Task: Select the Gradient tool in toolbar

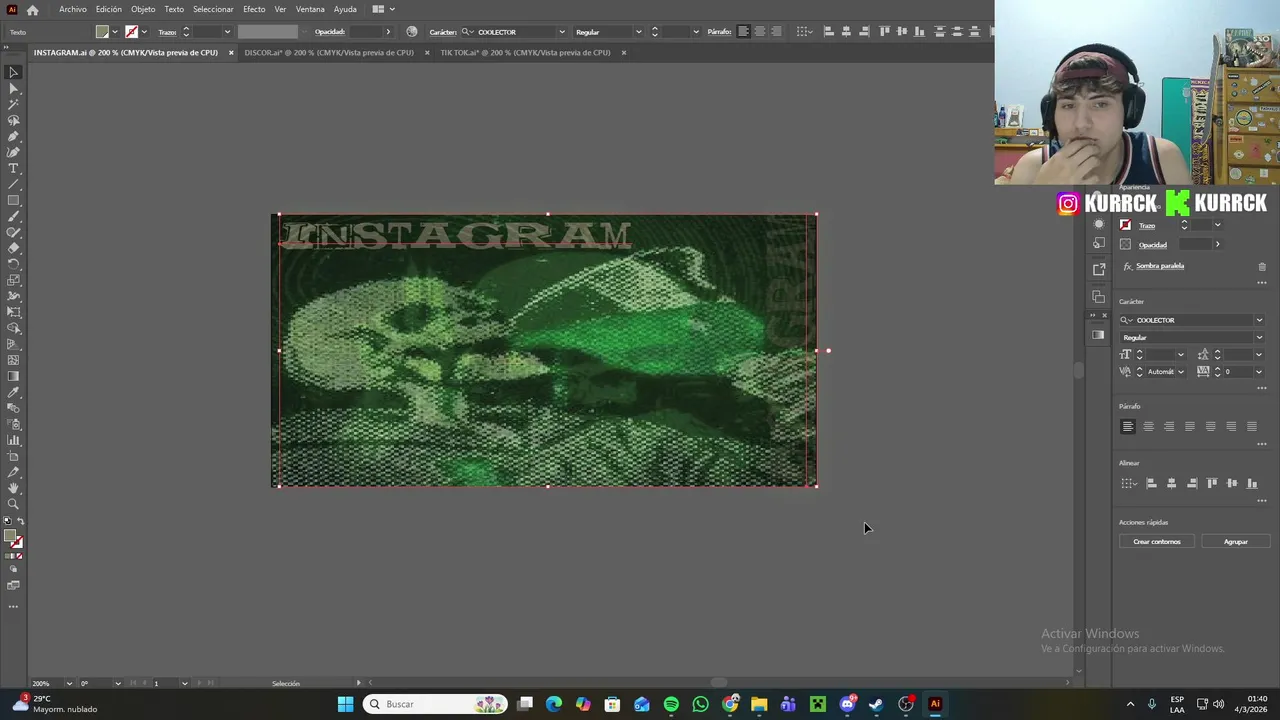Action: (x=14, y=376)
